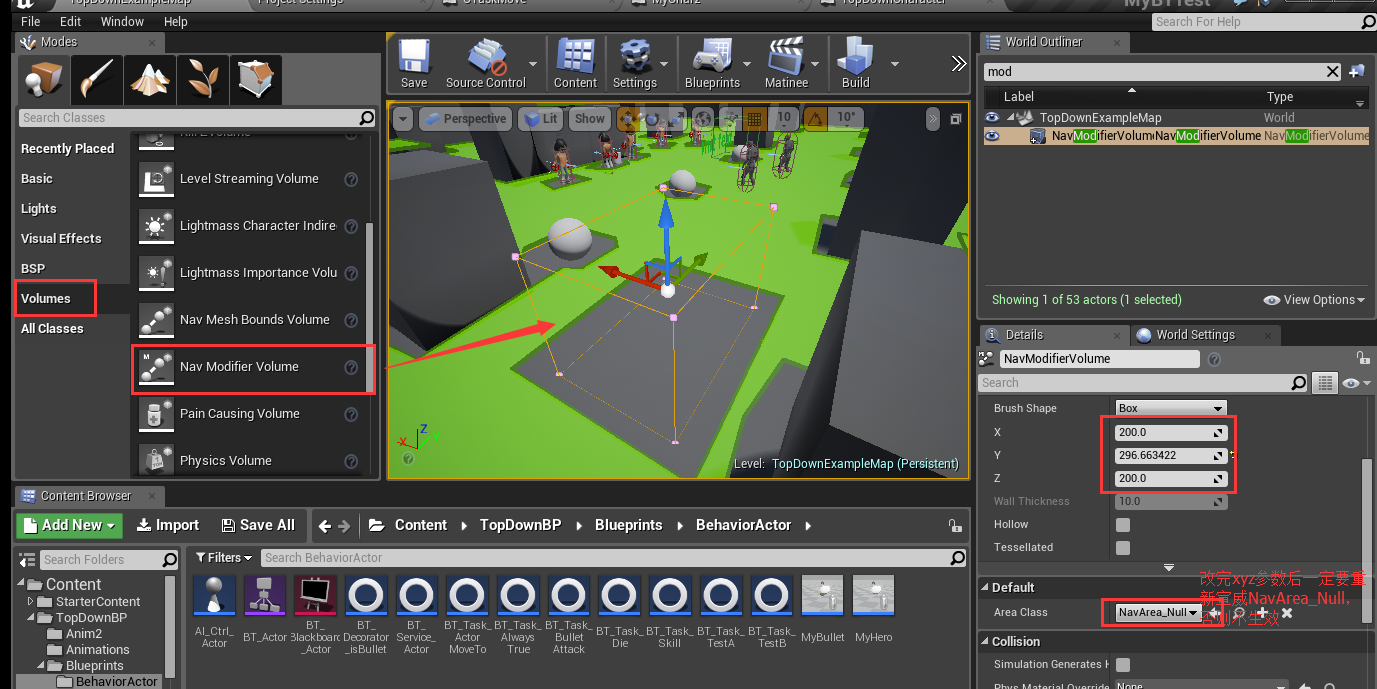Expand the main toolbar overflow chevrons
Image resolution: width=1377 pixels, height=689 pixels.
959,64
